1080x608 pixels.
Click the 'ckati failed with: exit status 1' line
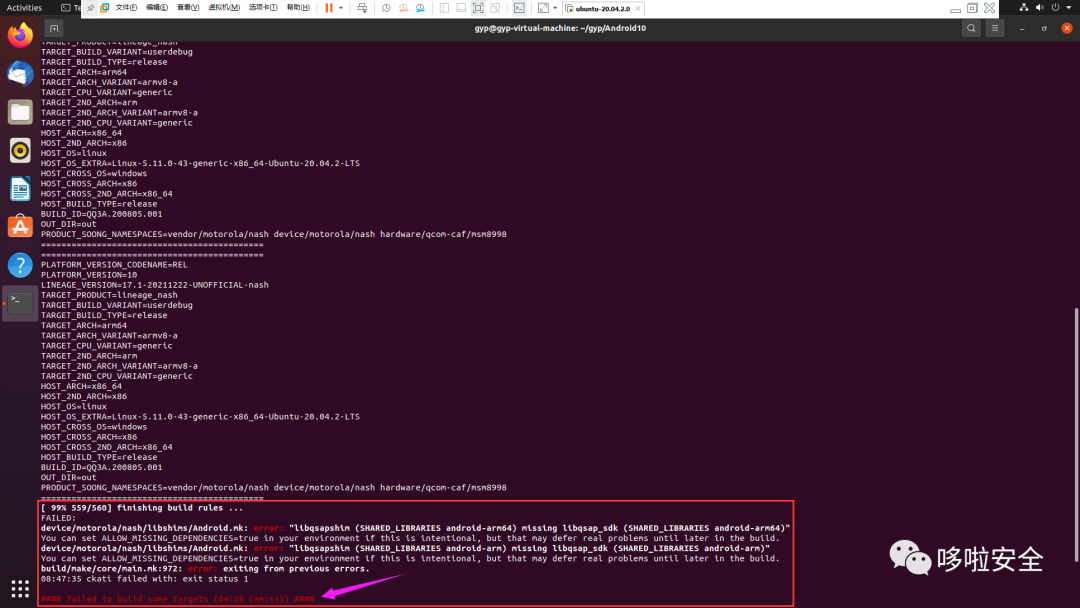[145, 579]
